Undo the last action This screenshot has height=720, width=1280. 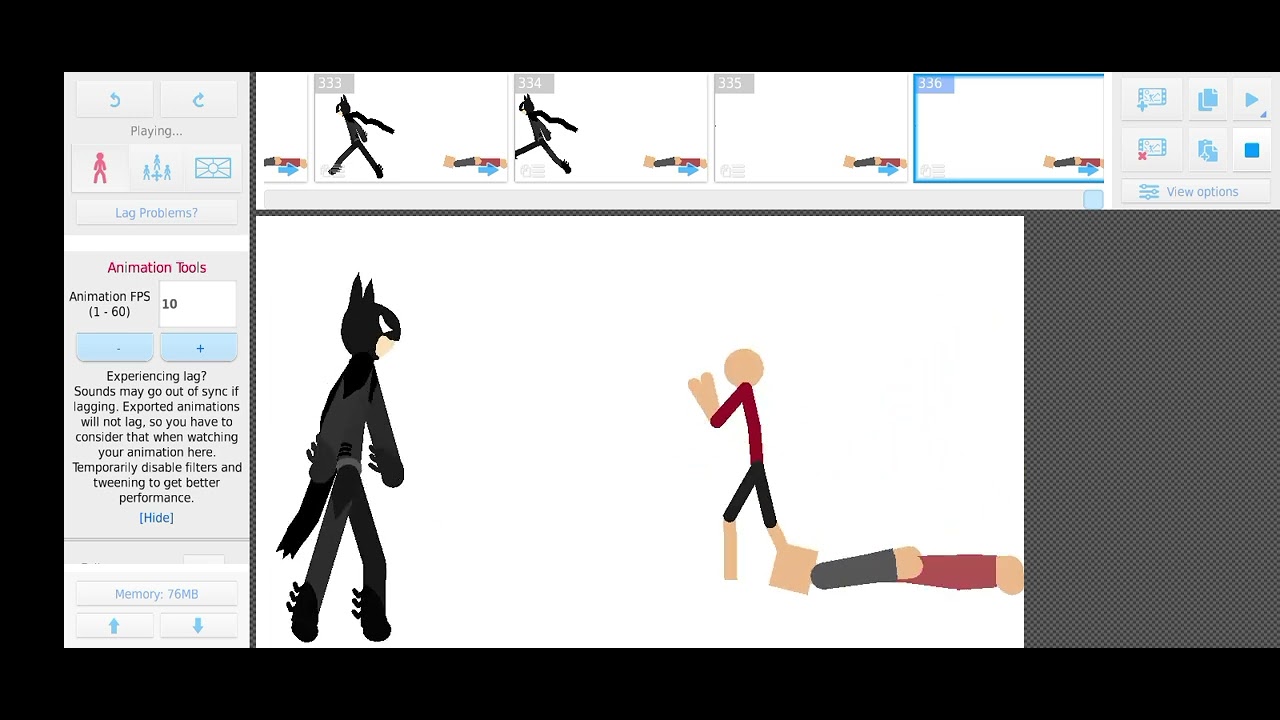(115, 100)
